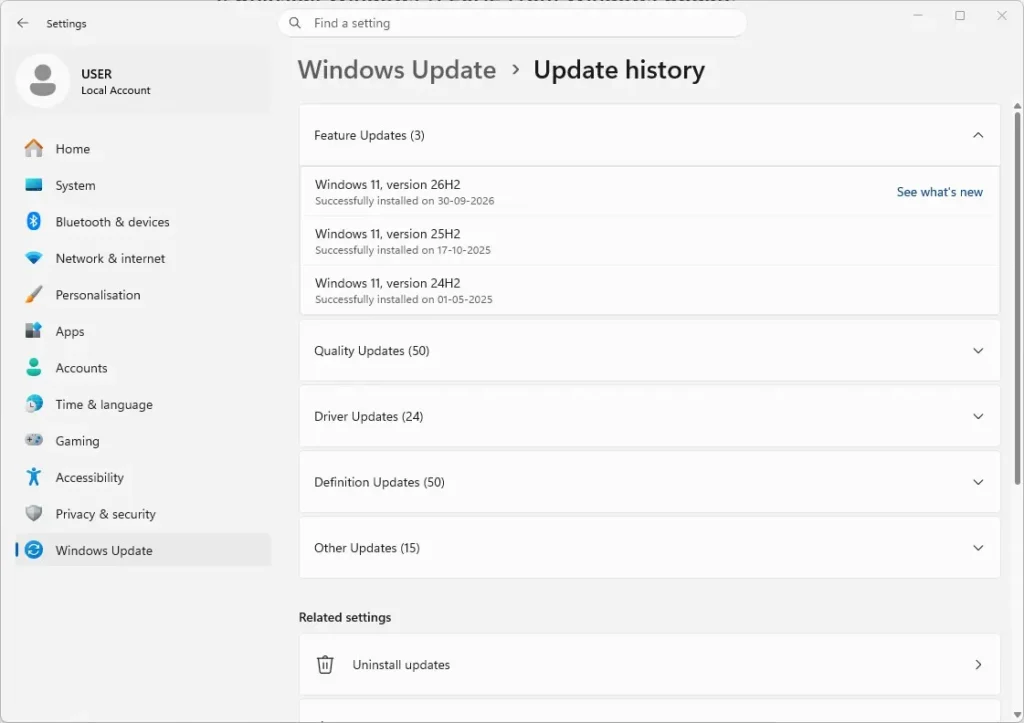Click the Definition Updates (50) label
1024x723 pixels.
pos(379,482)
